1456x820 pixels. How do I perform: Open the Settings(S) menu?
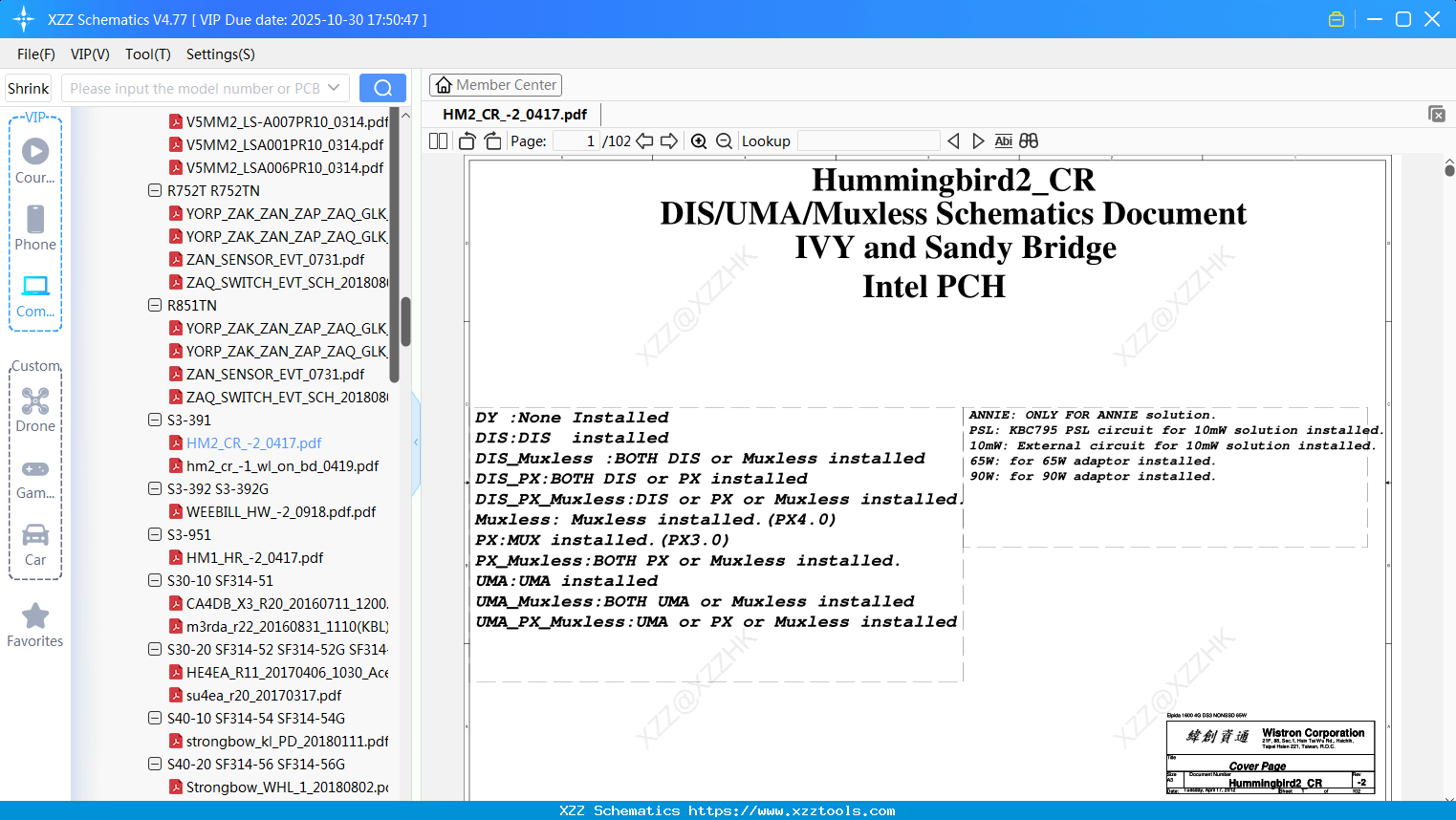click(221, 54)
